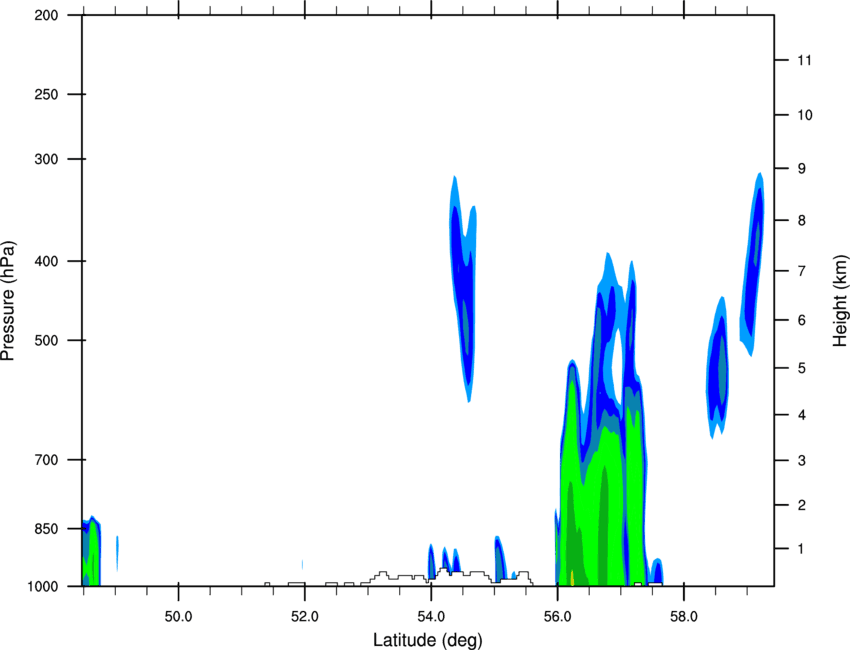The width and height of the screenshot is (850, 650).
Task: Click the 52.0 latitude tick label
Action: tap(305, 617)
